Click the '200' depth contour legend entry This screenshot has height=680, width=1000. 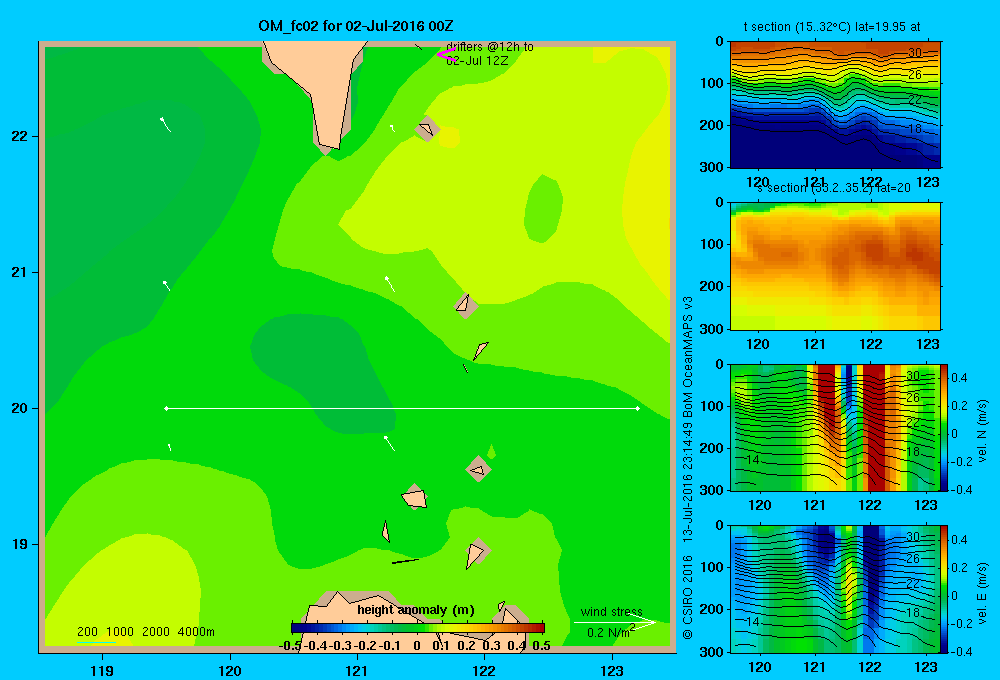click(x=87, y=632)
